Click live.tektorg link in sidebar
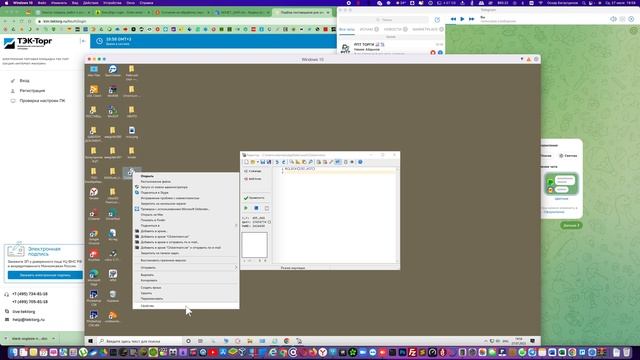Screen dimensions: 640x360 (24, 311)
